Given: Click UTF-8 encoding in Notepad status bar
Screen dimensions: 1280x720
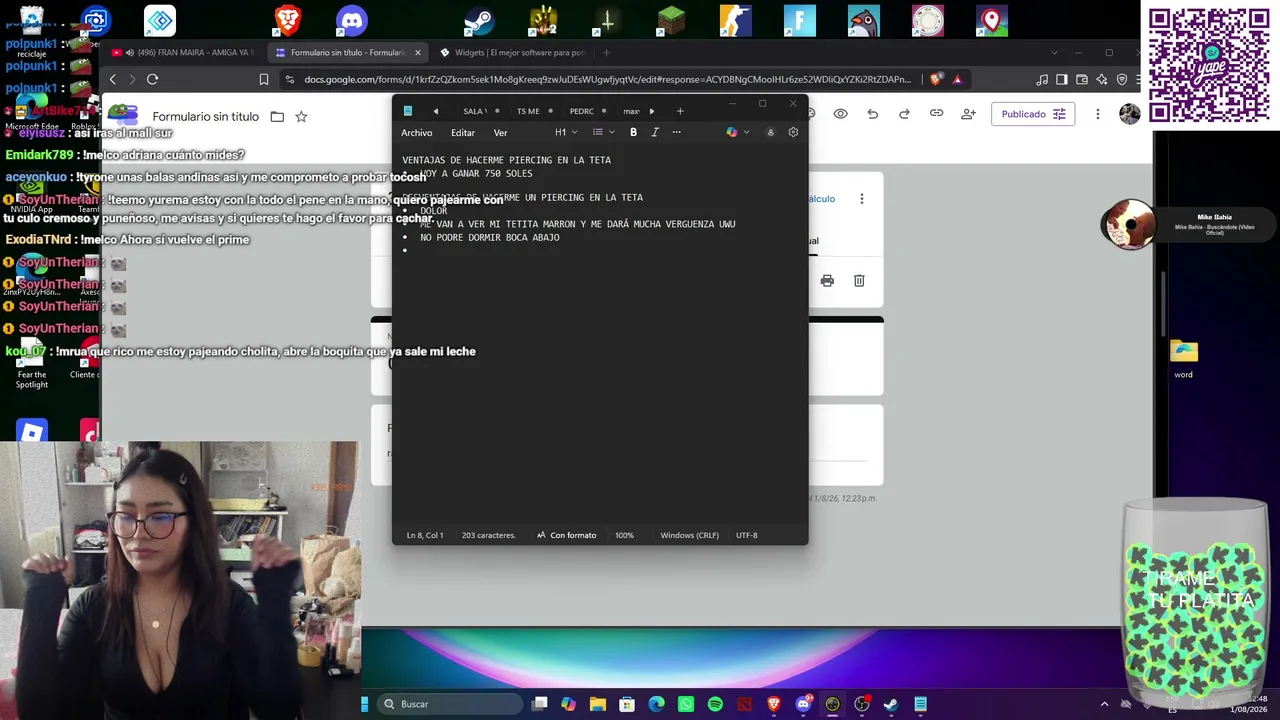Looking at the screenshot, I should 746,535.
